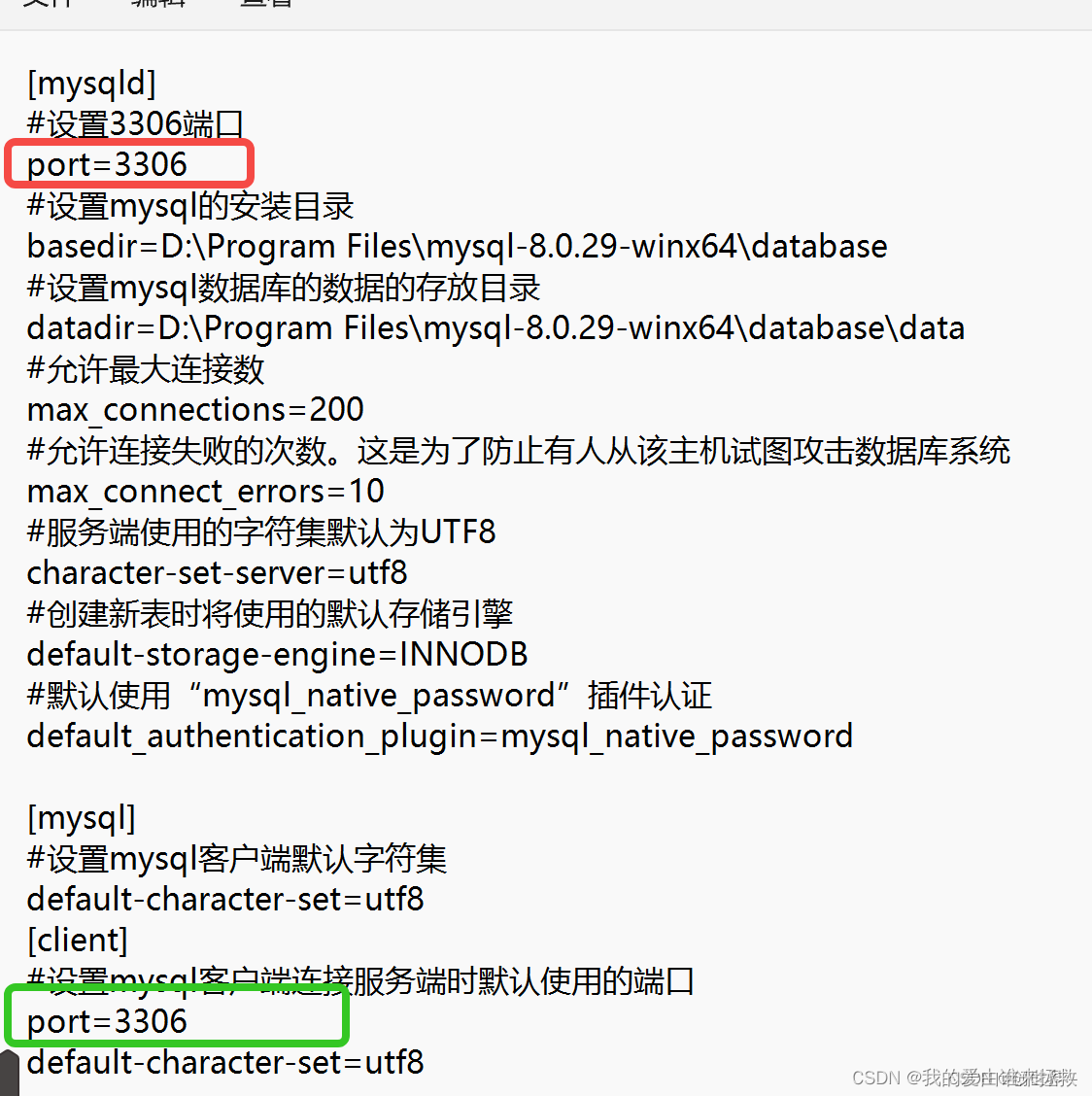1092x1096 pixels.
Task: Click the max_connect_errors=10 line
Action: pyautogui.click(x=206, y=492)
